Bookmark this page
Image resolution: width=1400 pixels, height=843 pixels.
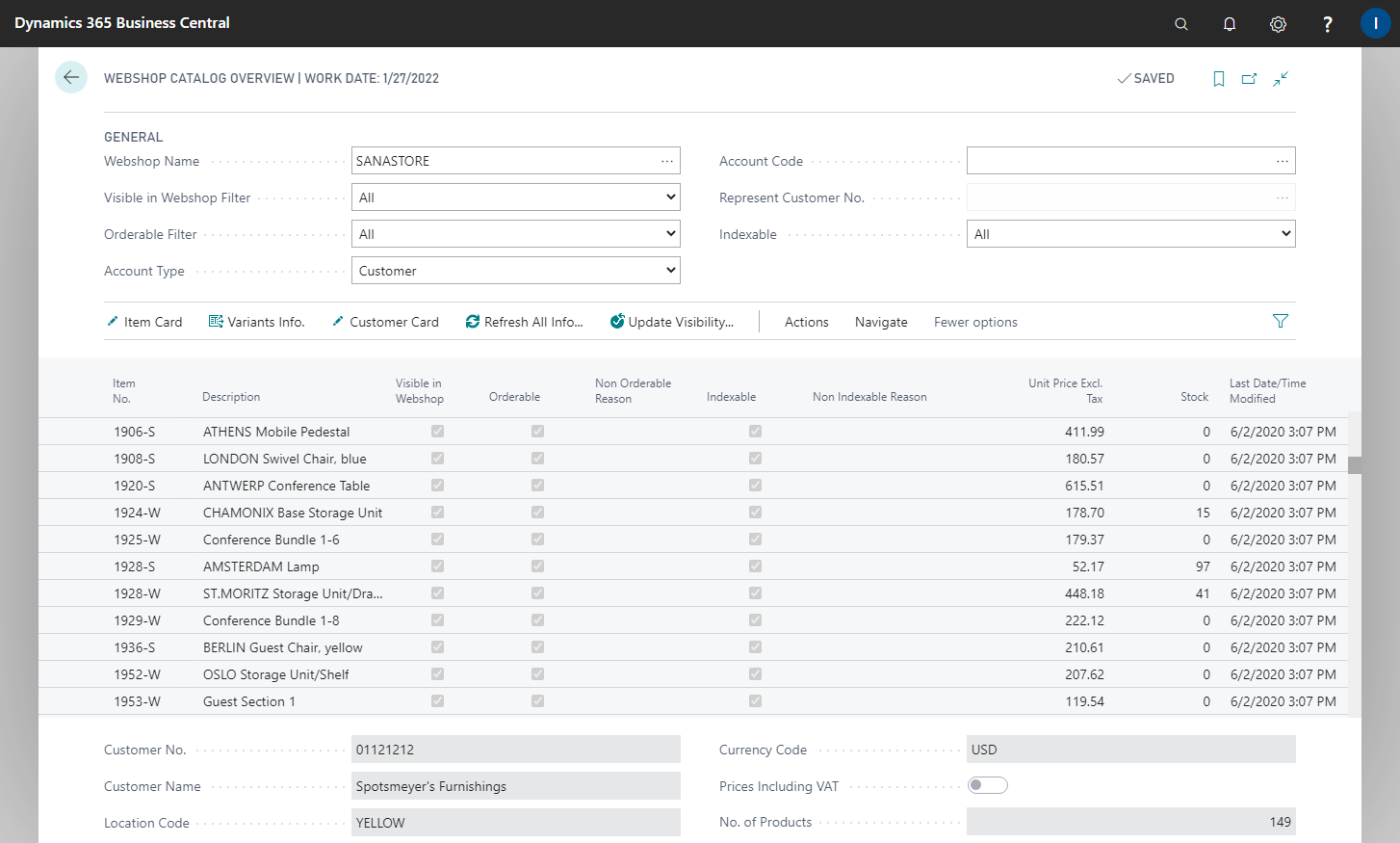(x=1219, y=79)
